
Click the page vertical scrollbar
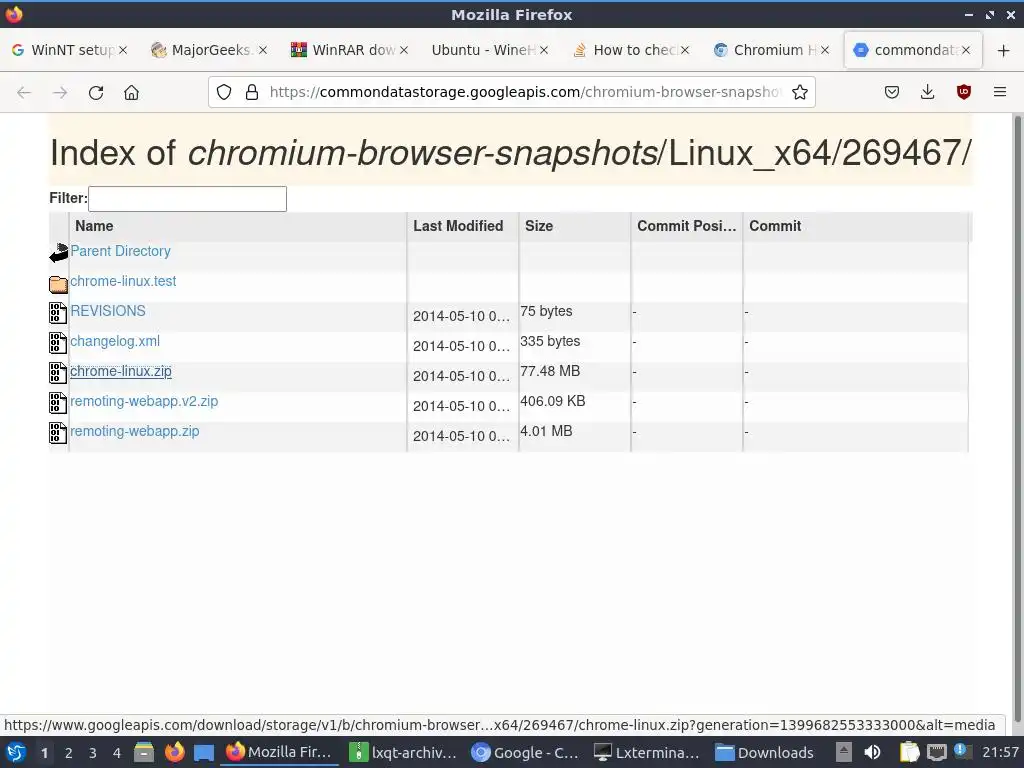coord(1017,418)
